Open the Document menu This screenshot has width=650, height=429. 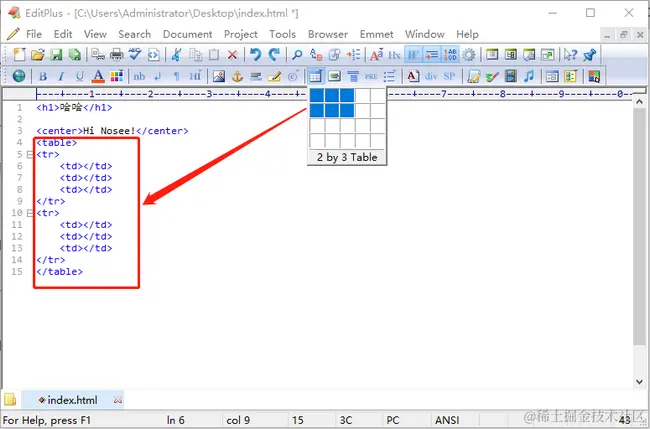click(x=187, y=34)
